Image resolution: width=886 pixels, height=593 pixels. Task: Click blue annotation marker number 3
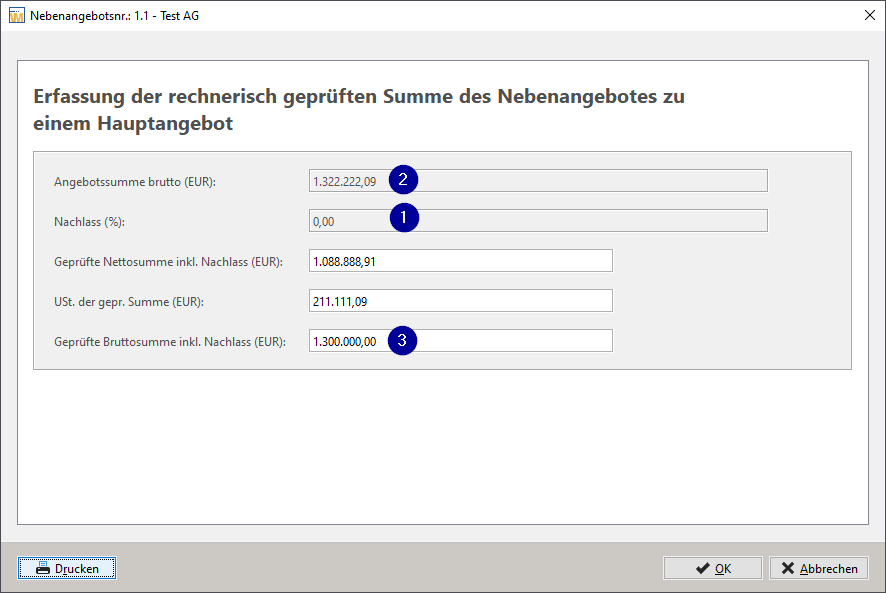coord(402,340)
